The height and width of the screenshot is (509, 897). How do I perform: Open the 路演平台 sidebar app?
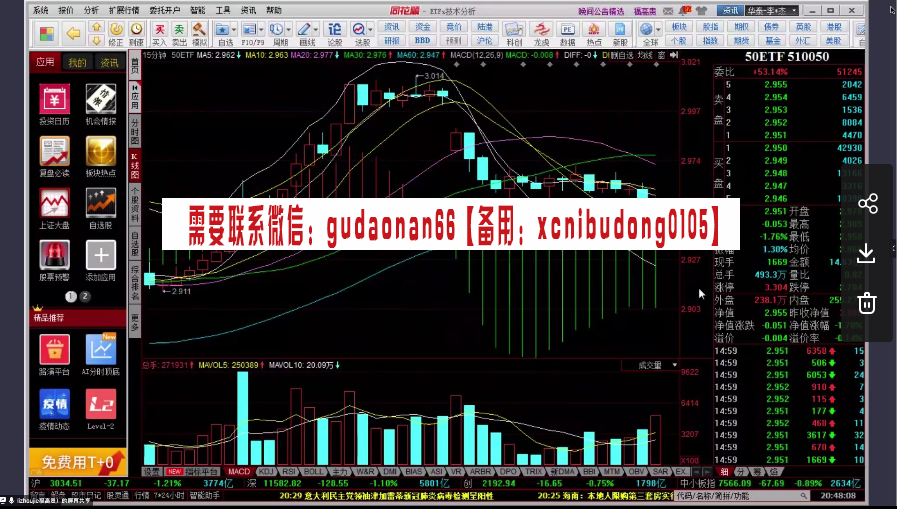[x=54, y=355]
